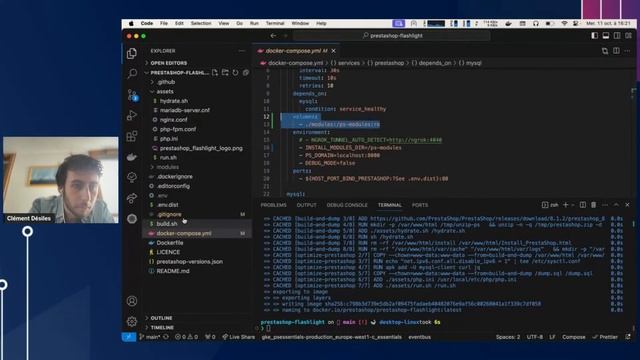
Task: Click UTF-8 encoding in status bar
Action: (535, 337)
